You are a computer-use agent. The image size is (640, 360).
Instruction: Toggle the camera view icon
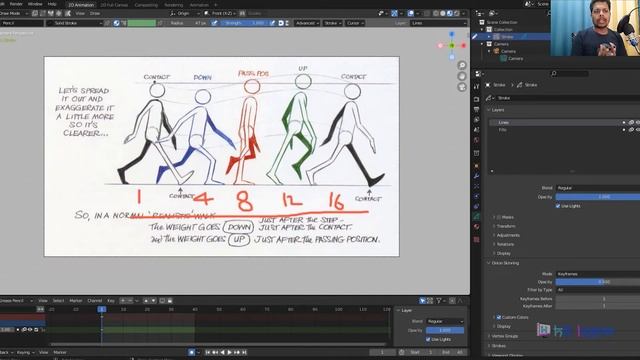click(462, 87)
